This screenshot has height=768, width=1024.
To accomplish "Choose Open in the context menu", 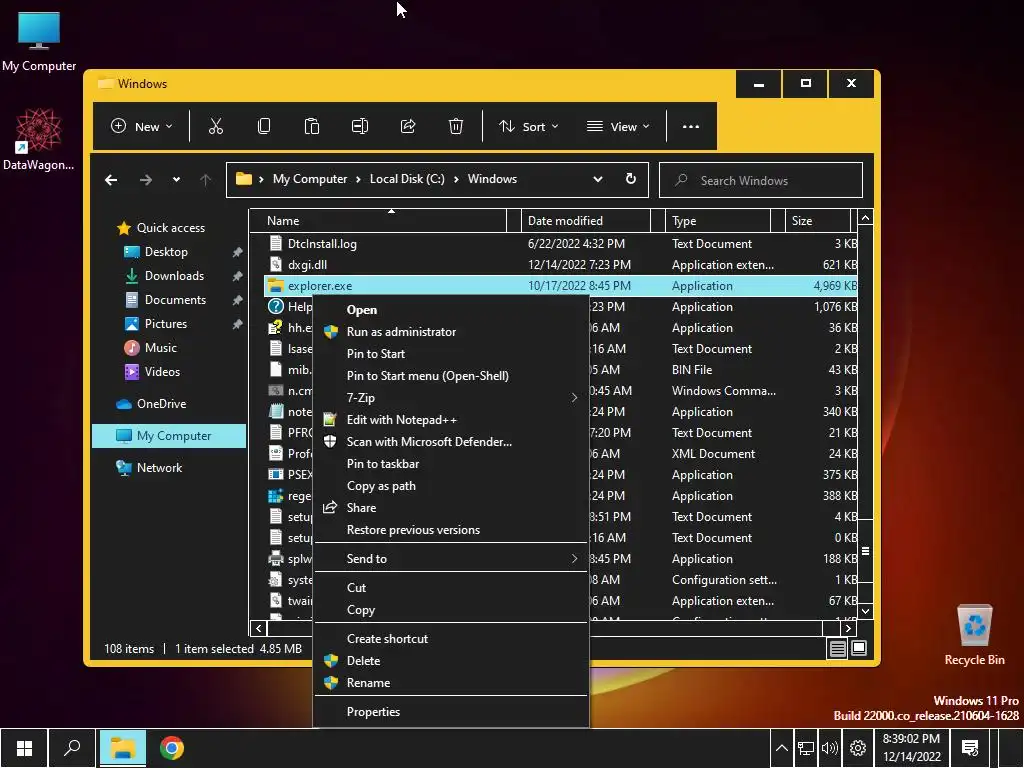I will pos(451,310).
